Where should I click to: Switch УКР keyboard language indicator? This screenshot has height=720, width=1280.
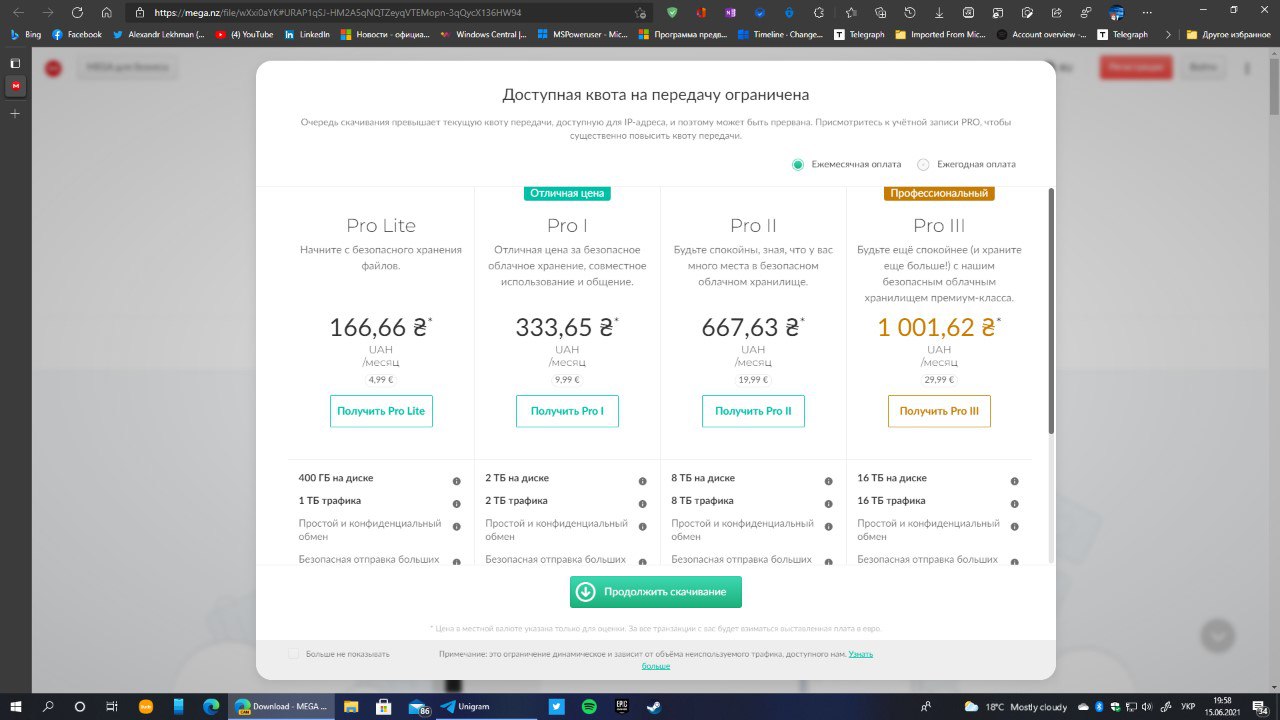coord(1187,706)
